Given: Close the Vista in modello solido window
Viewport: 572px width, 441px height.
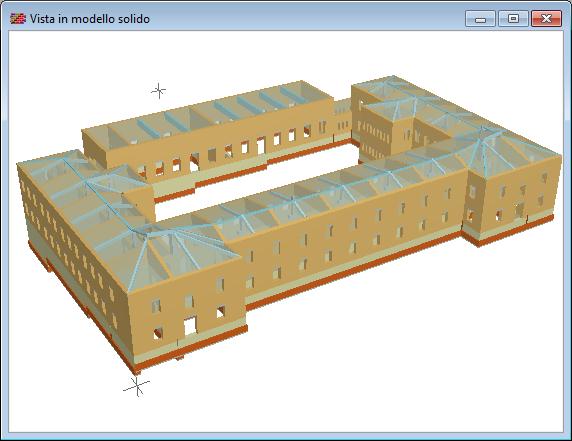Looking at the screenshot, I should (x=546, y=19).
